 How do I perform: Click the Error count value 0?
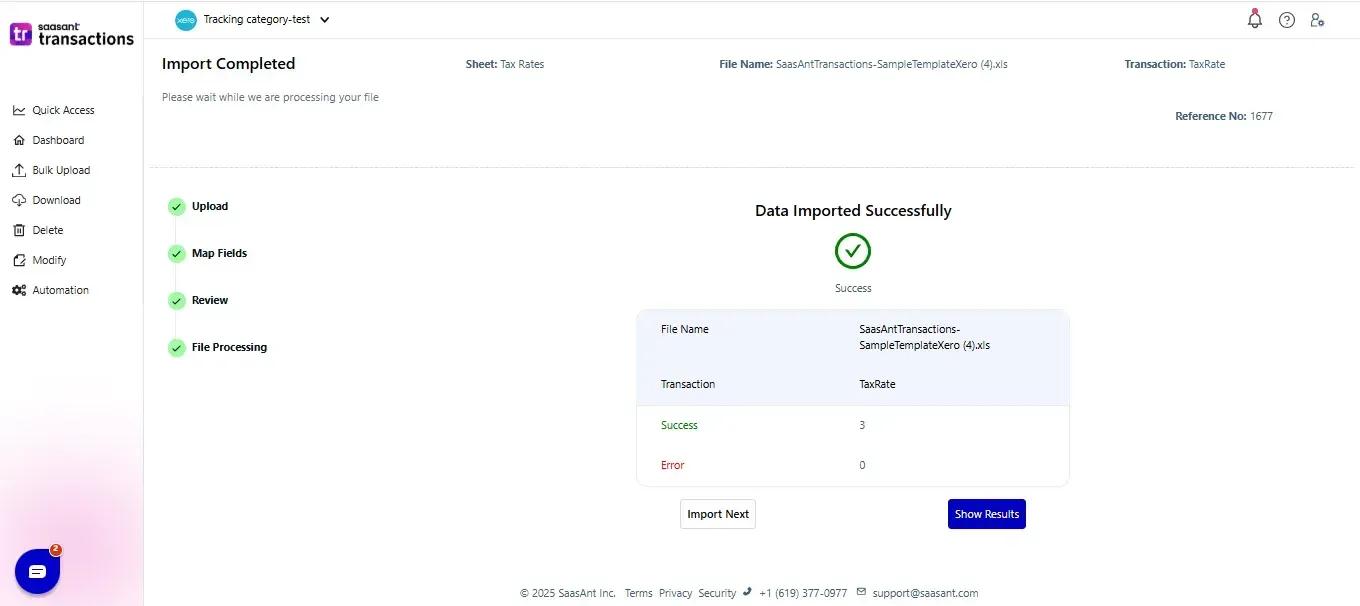(862, 465)
